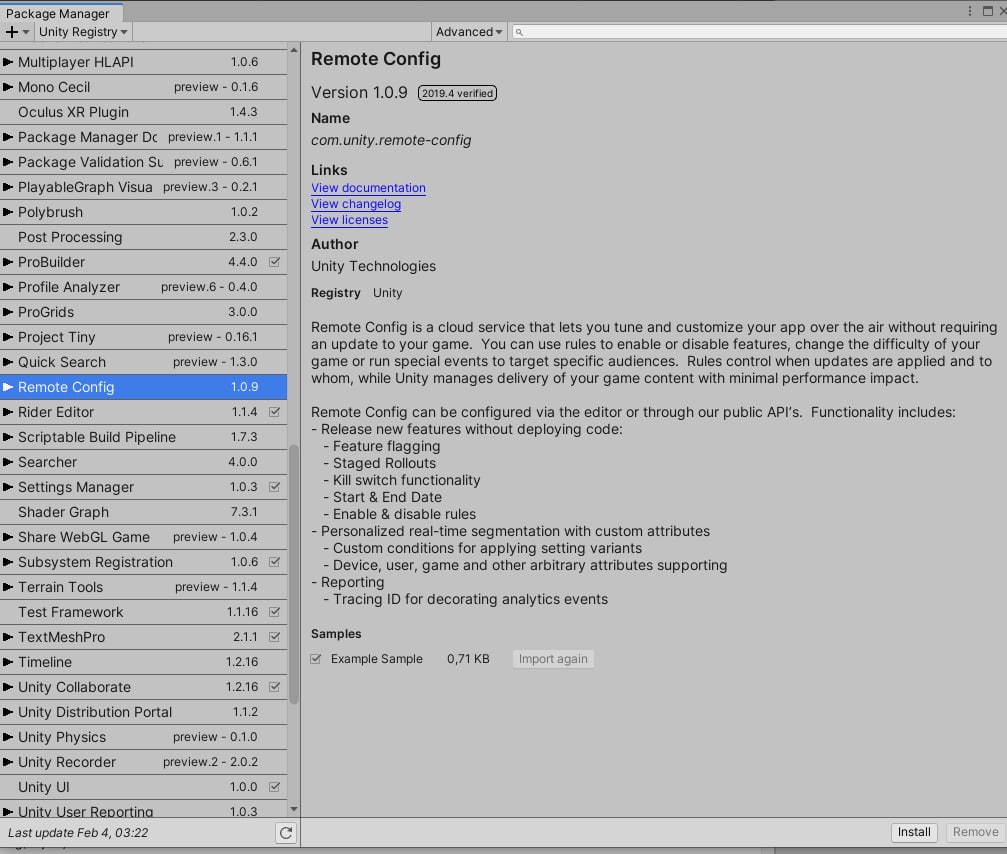Viewport: 1007px width, 854px height.
Task: Open the window kebab options menu
Action: pos(970,11)
